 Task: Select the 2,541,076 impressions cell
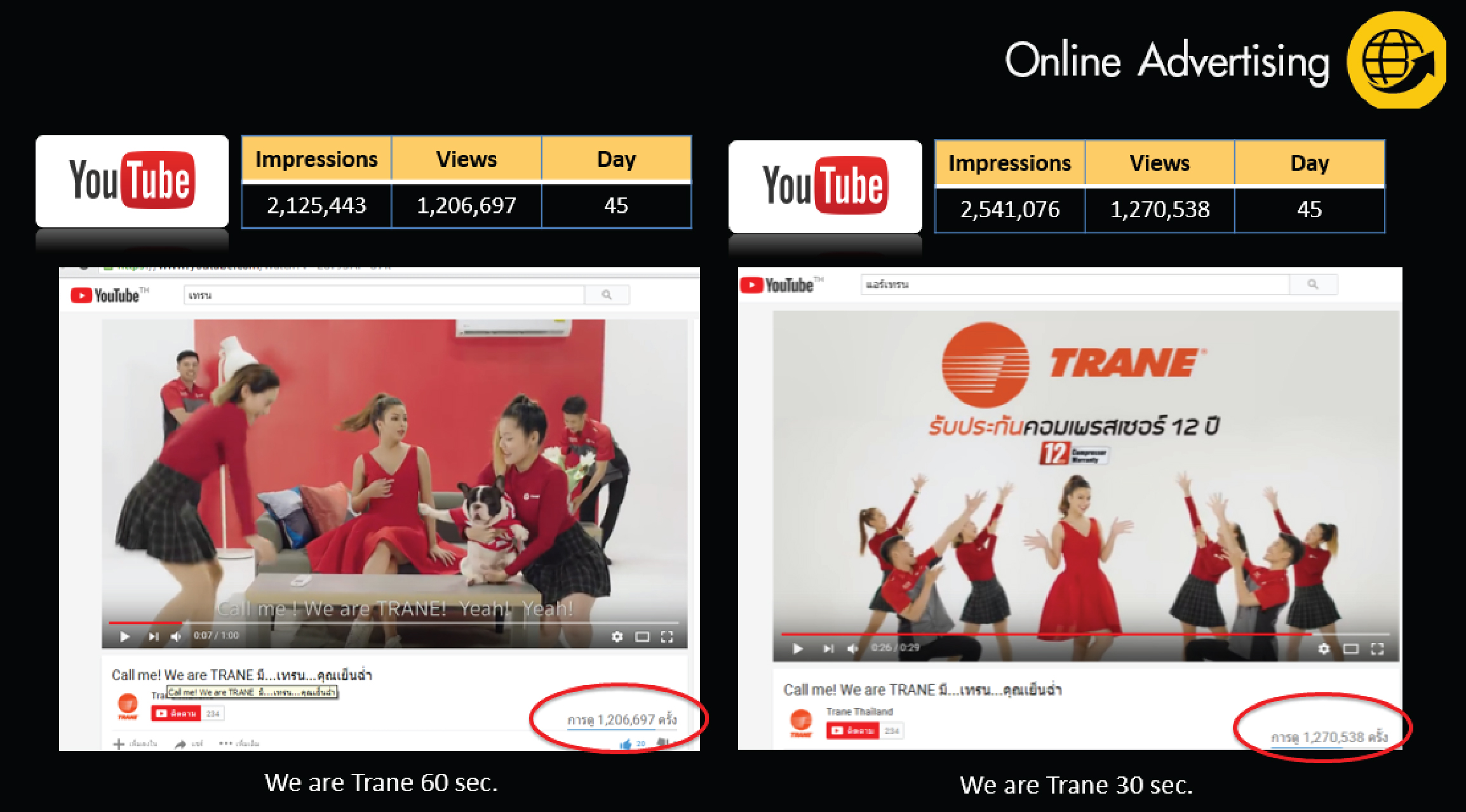[x=1010, y=210]
